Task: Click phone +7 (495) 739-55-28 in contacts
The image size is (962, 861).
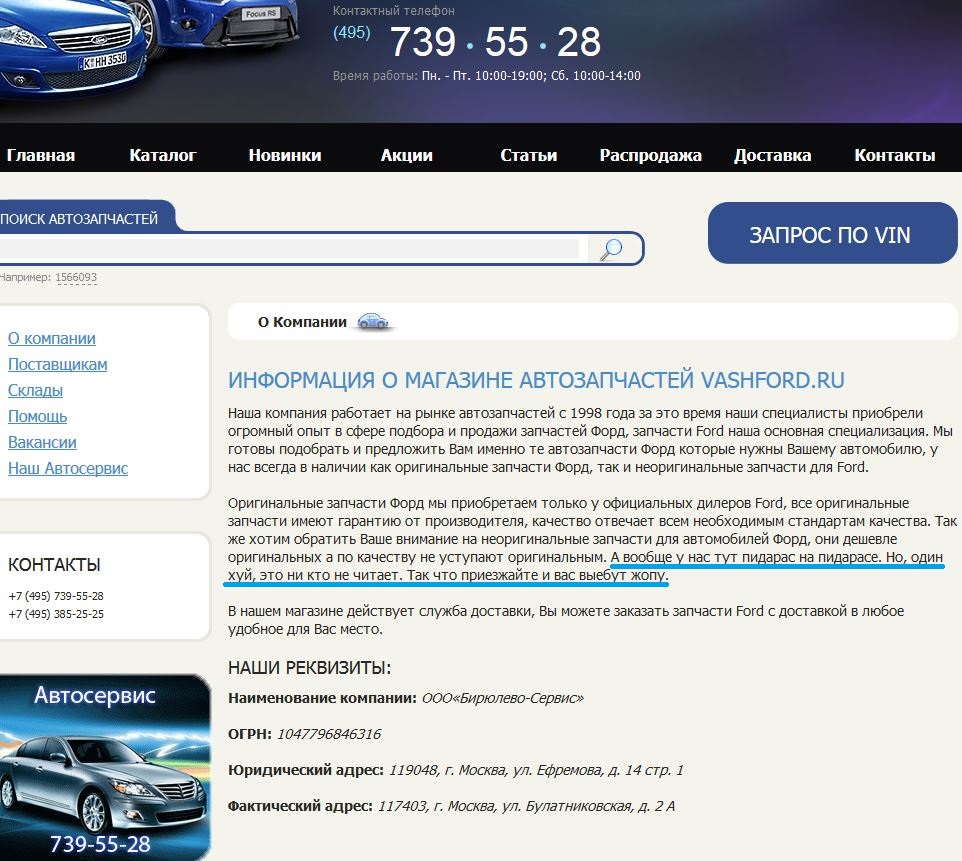Action: coord(56,596)
